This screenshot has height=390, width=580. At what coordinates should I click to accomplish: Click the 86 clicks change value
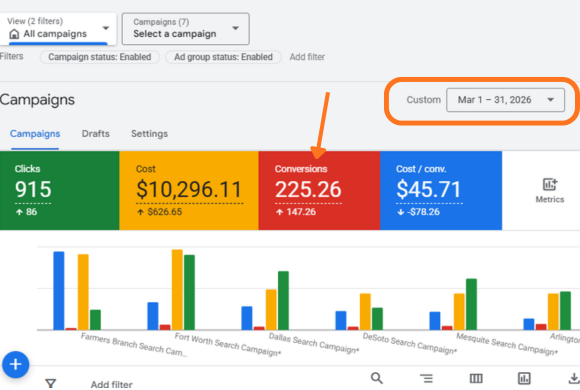(31, 212)
